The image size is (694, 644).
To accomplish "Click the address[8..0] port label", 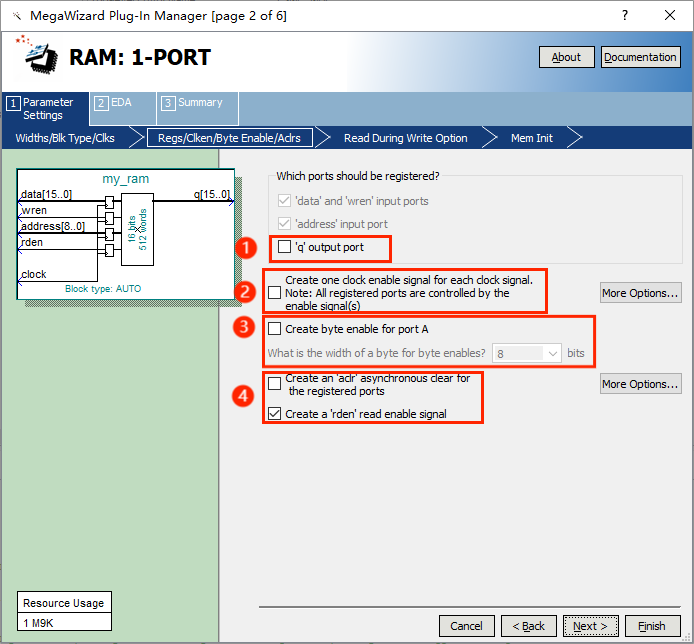I will coord(53,226).
